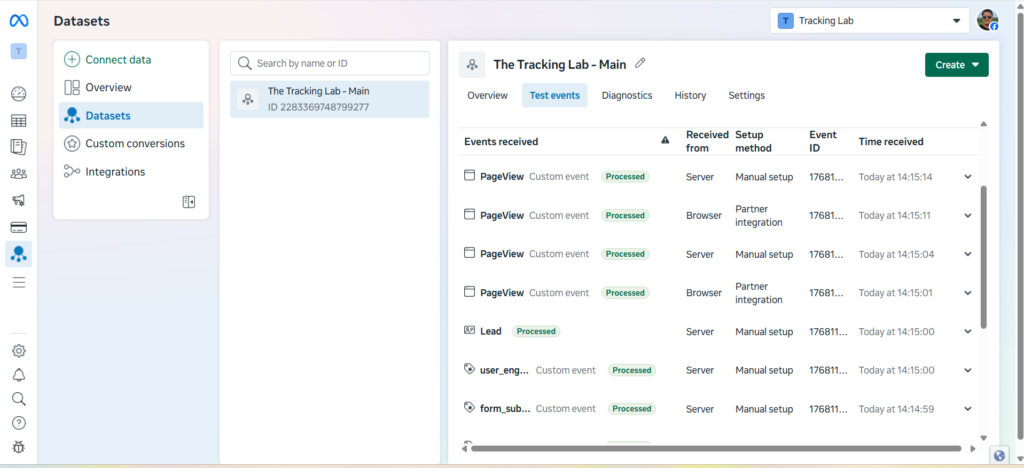The image size is (1024, 468).
Task: Open the table grid icon in sidebar
Action: [18, 121]
